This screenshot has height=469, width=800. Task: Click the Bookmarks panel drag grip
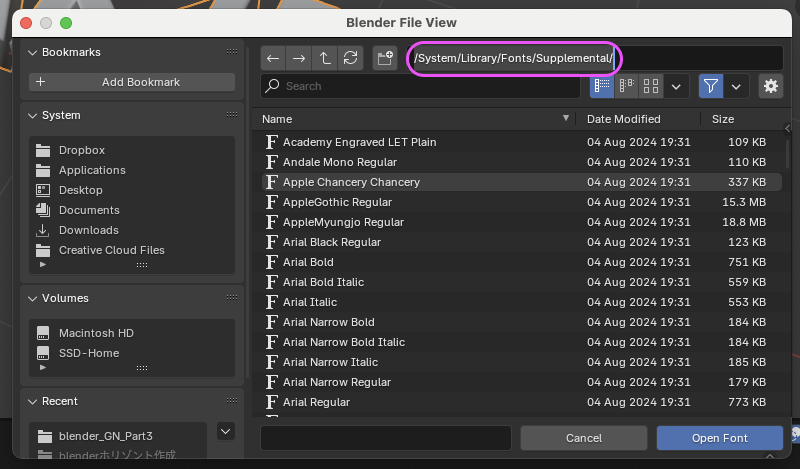[232, 52]
